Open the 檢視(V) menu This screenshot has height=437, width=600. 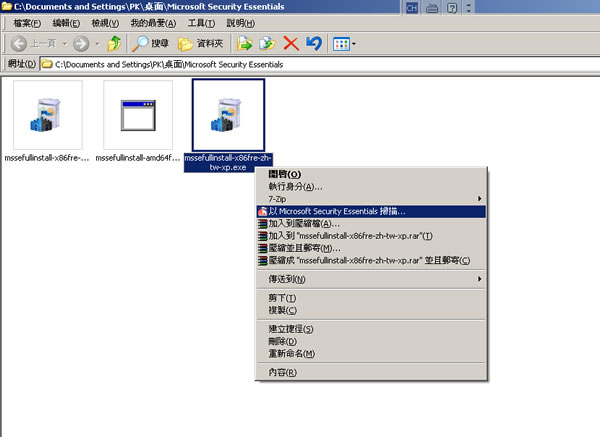coord(105,23)
